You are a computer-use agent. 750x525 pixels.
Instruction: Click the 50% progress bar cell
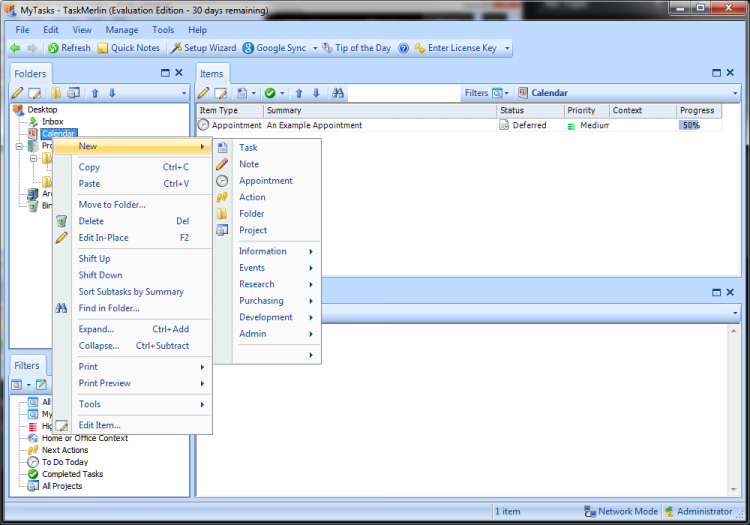(698, 125)
